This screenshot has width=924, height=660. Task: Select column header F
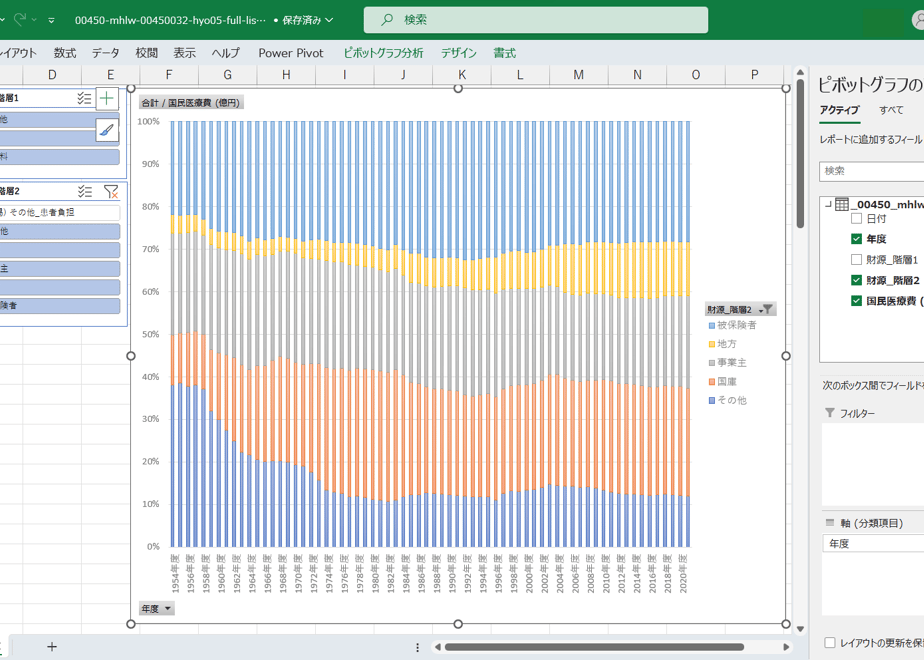(169, 75)
